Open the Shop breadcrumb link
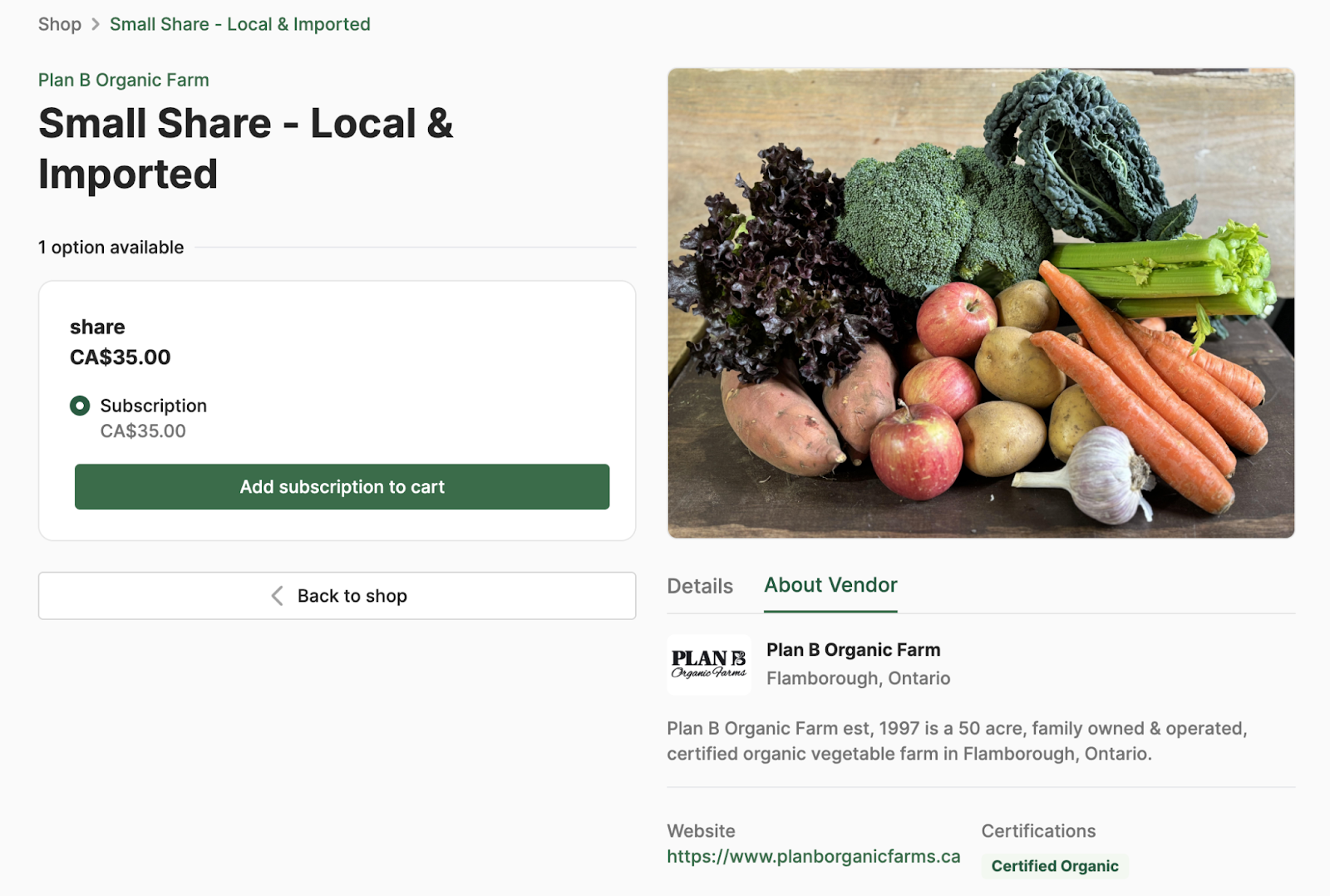Screen dimensions: 1330x896 pyautogui.click(x=59, y=24)
